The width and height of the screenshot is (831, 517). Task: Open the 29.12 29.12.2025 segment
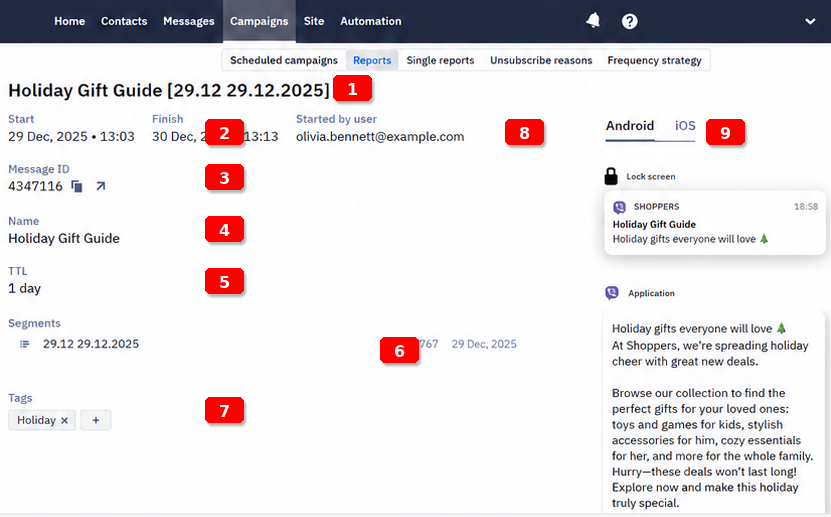tap(91, 344)
